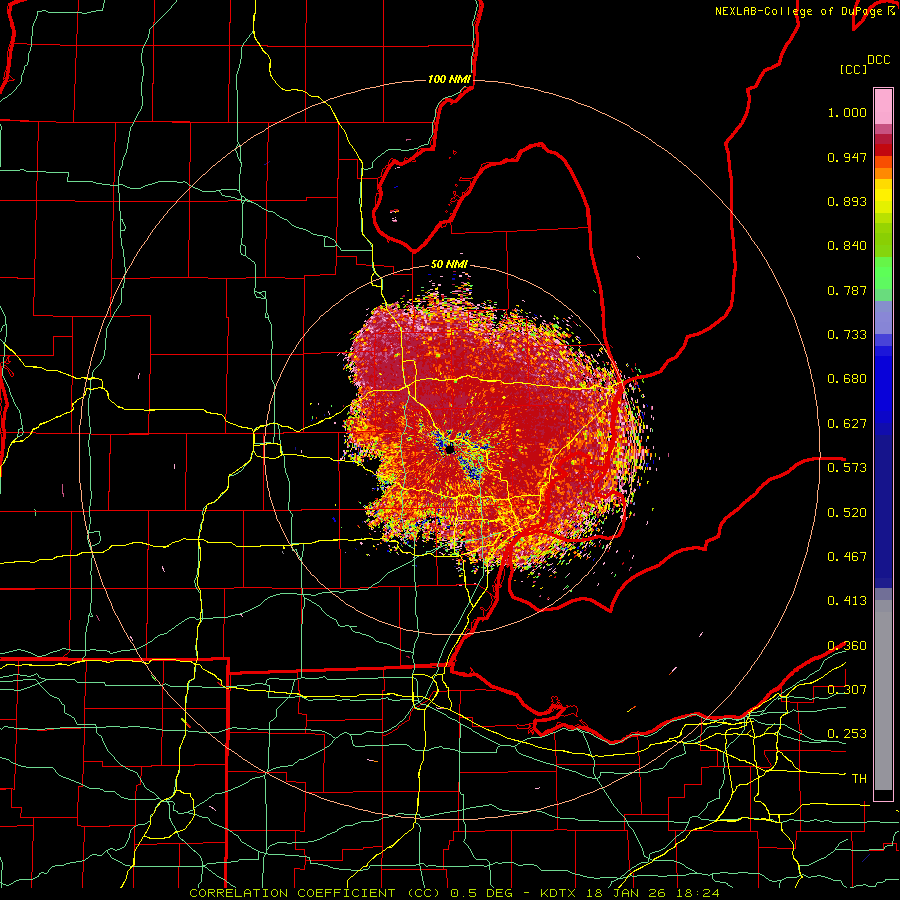900x900 pixels.
Task: Click the 0.893 color scale value
Action: click(847, 201)
